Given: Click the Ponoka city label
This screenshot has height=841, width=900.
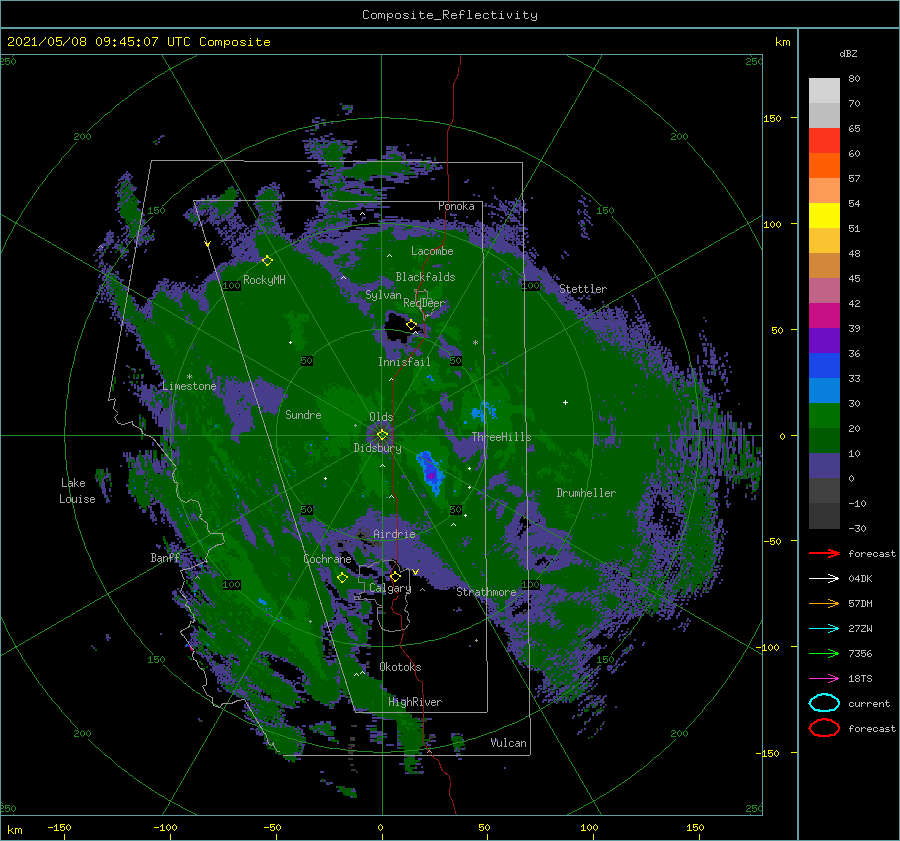Looking at the screenshot, I should coord(456,206).
